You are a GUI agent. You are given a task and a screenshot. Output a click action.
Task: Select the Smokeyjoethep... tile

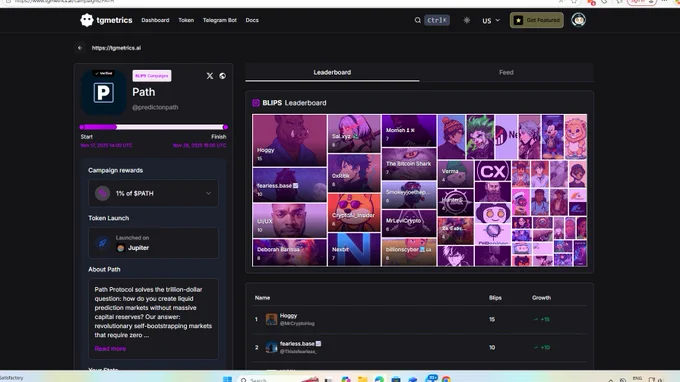409,194
